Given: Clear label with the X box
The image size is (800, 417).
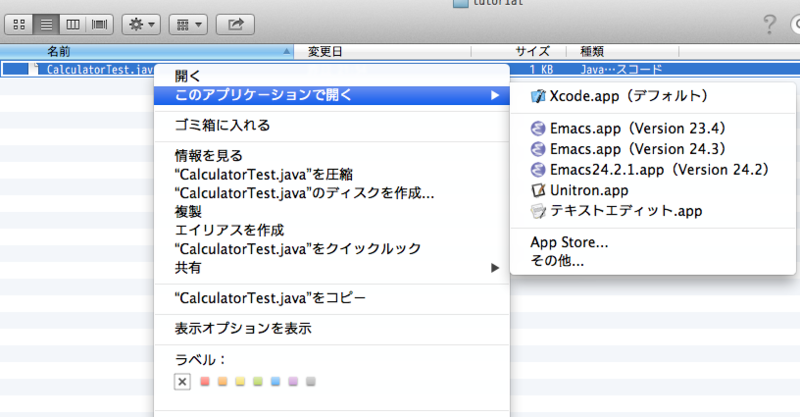Looking at the screenshot, I should [x=182, y=381].
